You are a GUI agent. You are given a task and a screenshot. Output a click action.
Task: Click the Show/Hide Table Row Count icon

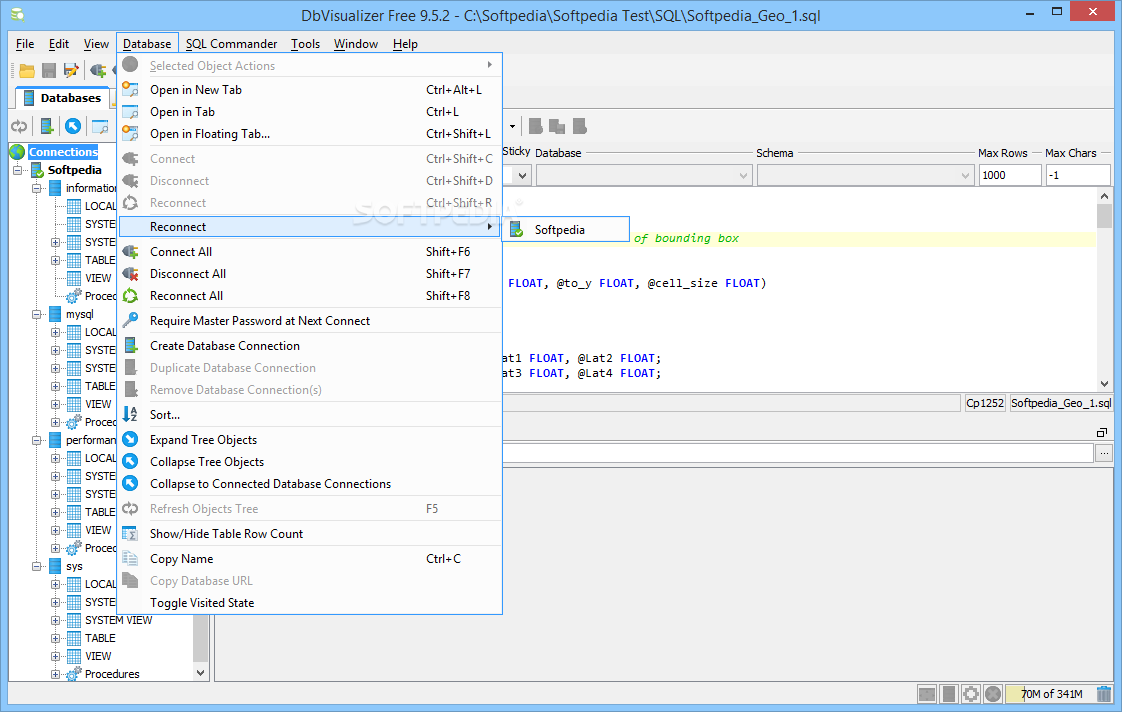130,534
